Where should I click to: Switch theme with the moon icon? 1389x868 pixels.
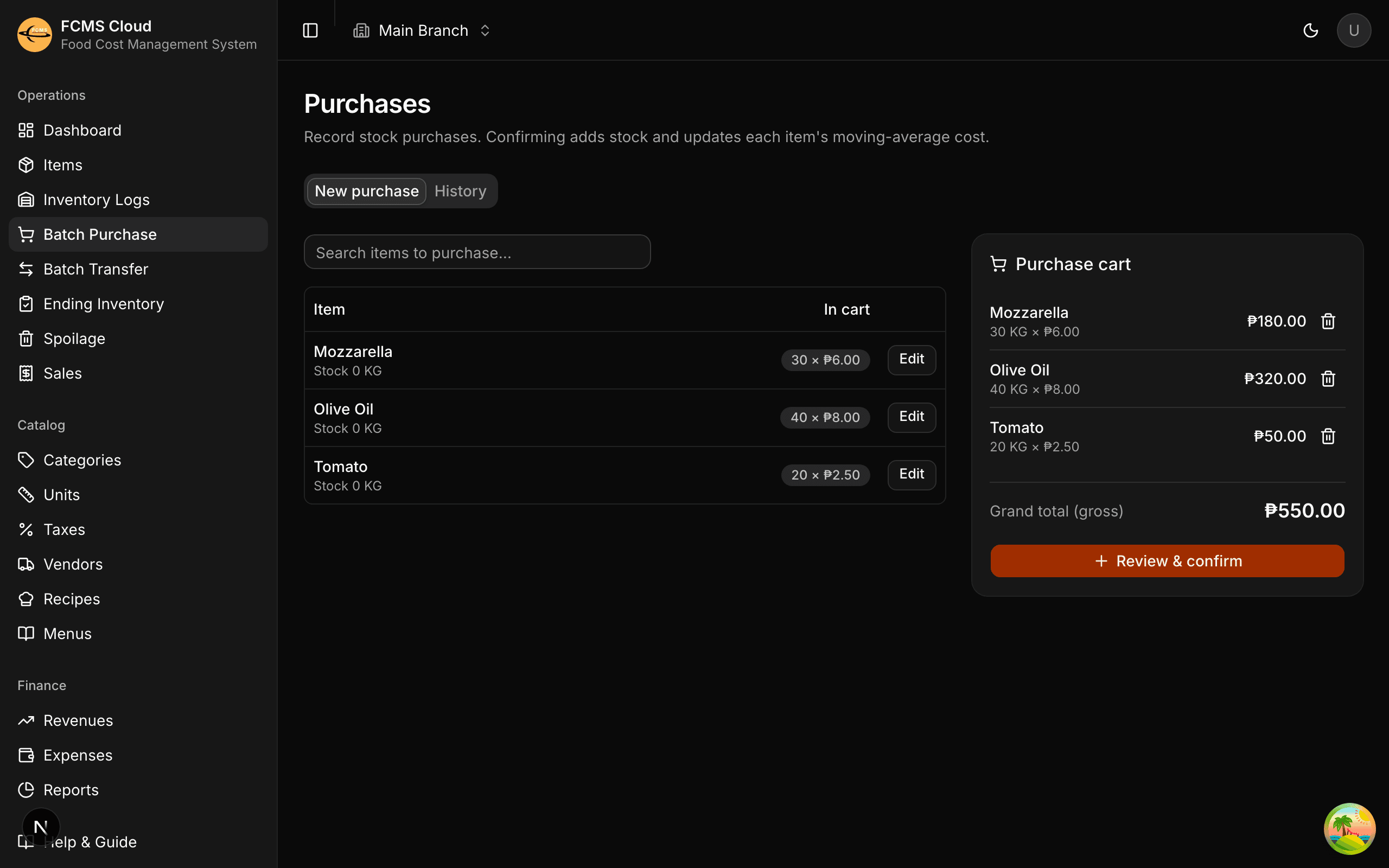coord(1310,30)
